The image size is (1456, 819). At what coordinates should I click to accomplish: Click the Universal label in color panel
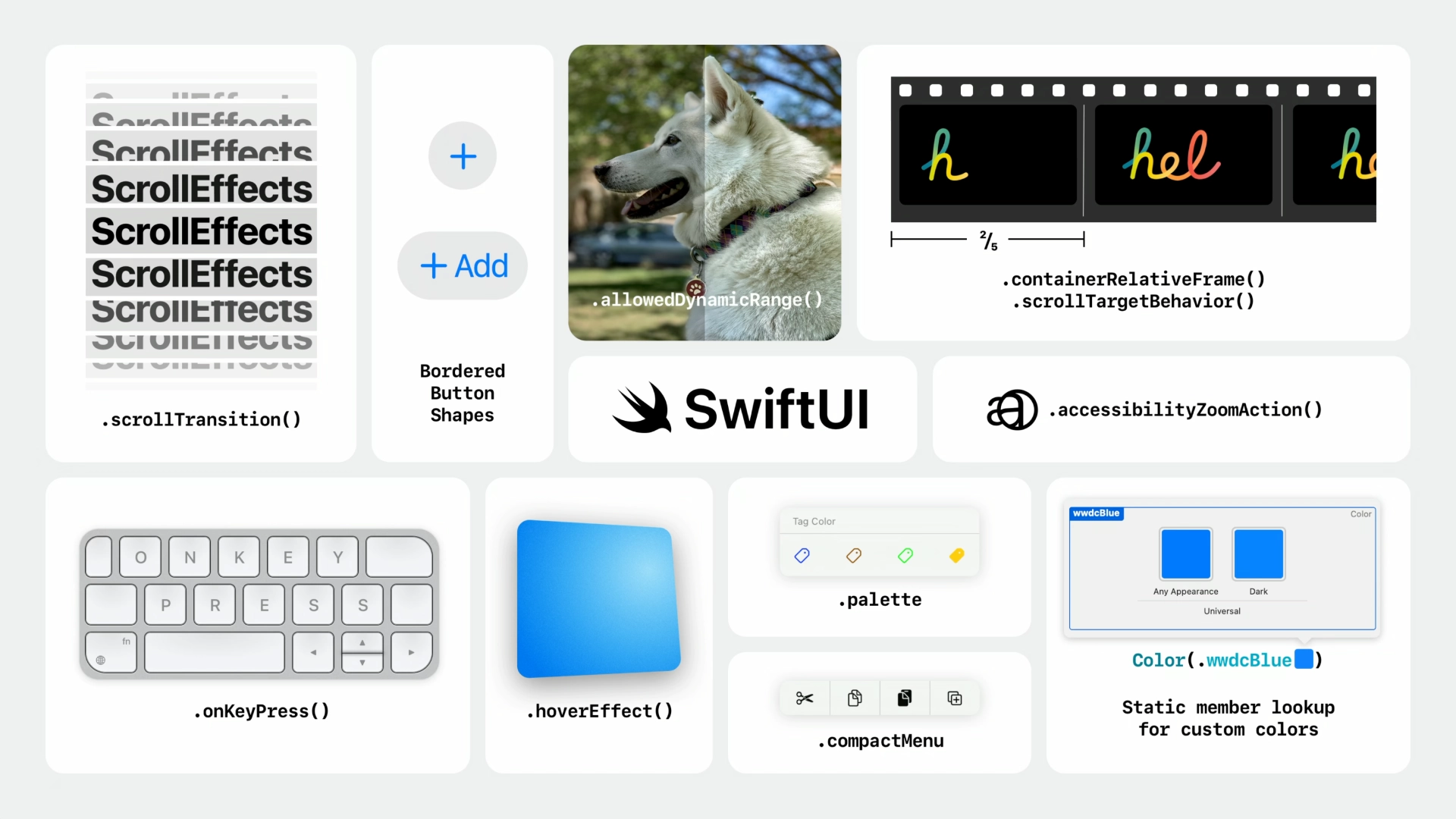pos(1222,611)
